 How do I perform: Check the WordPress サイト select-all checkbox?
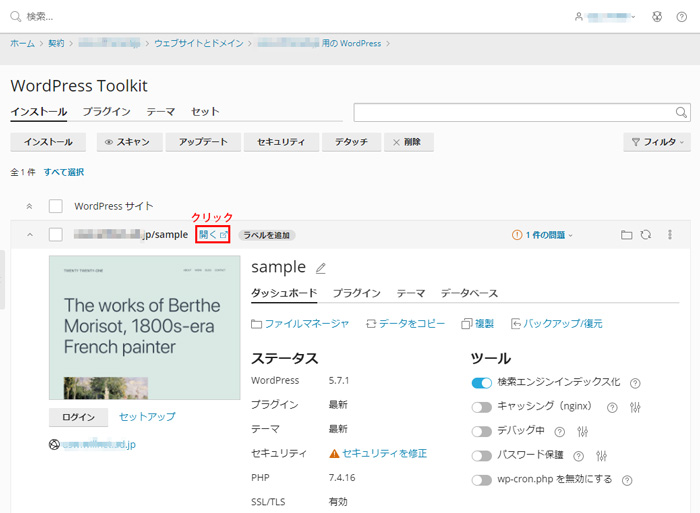click(56, 206)
